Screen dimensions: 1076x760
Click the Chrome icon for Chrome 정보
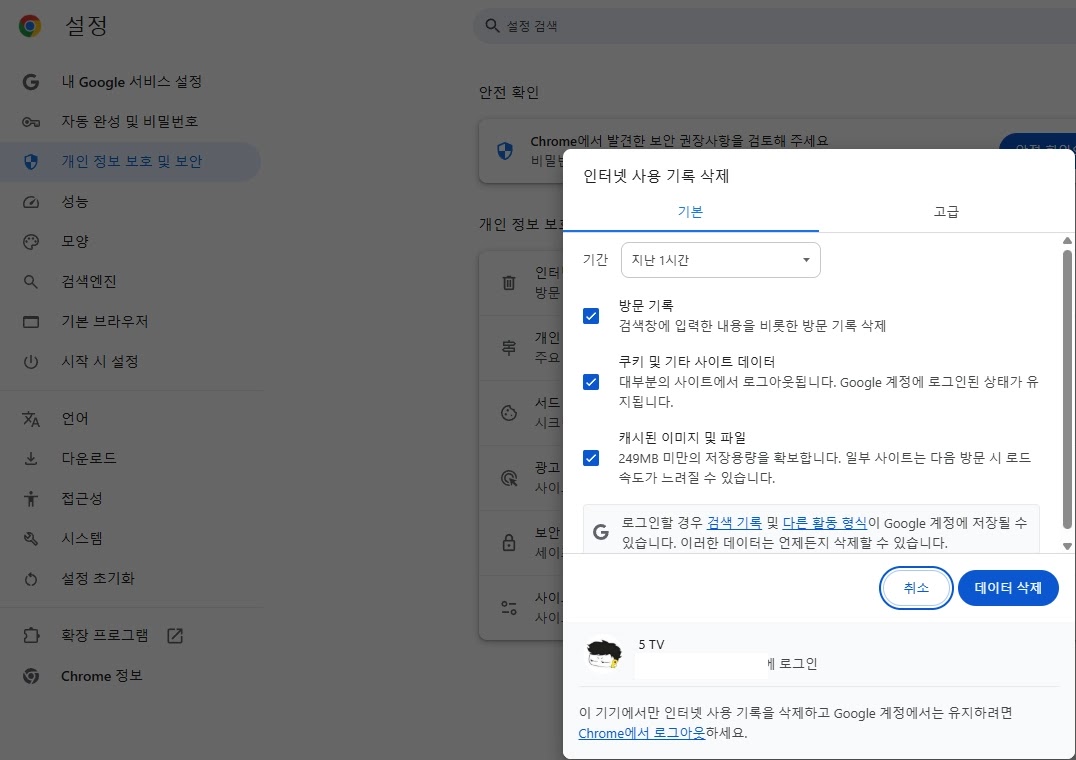[31, 676]
